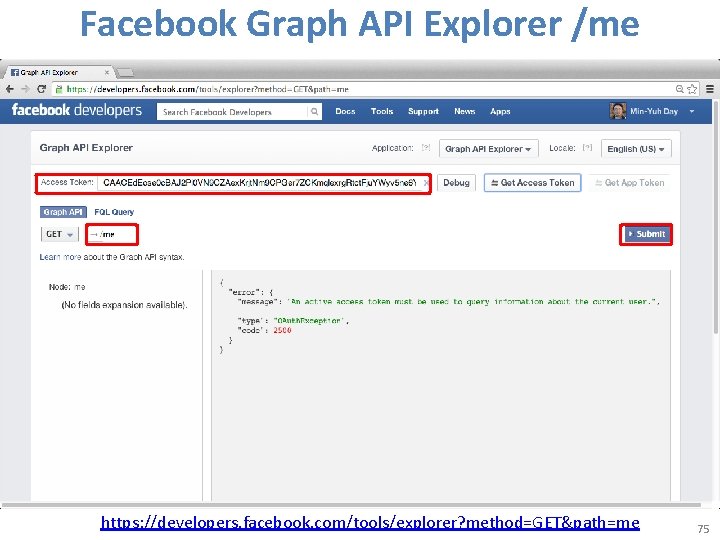Open the News menu
Viewport: 720px width, 540px height.
pyautogui.click(x=465, y=111)
